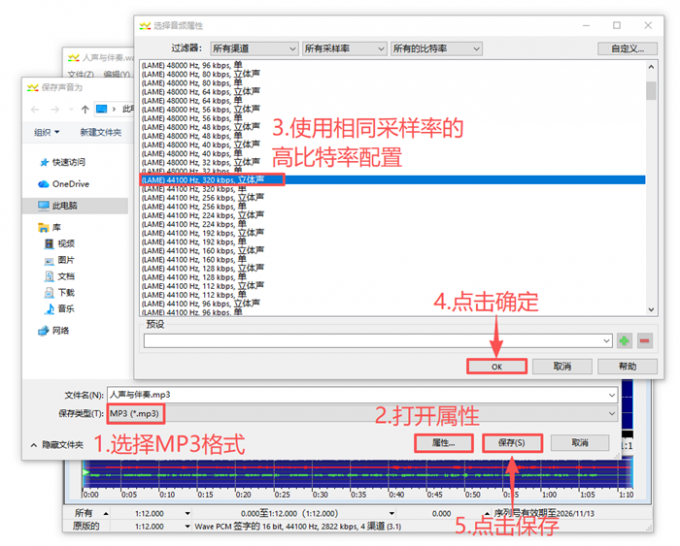
Task: Select row 44100 Hz, 224 kbps, 单
Action: 393,224
